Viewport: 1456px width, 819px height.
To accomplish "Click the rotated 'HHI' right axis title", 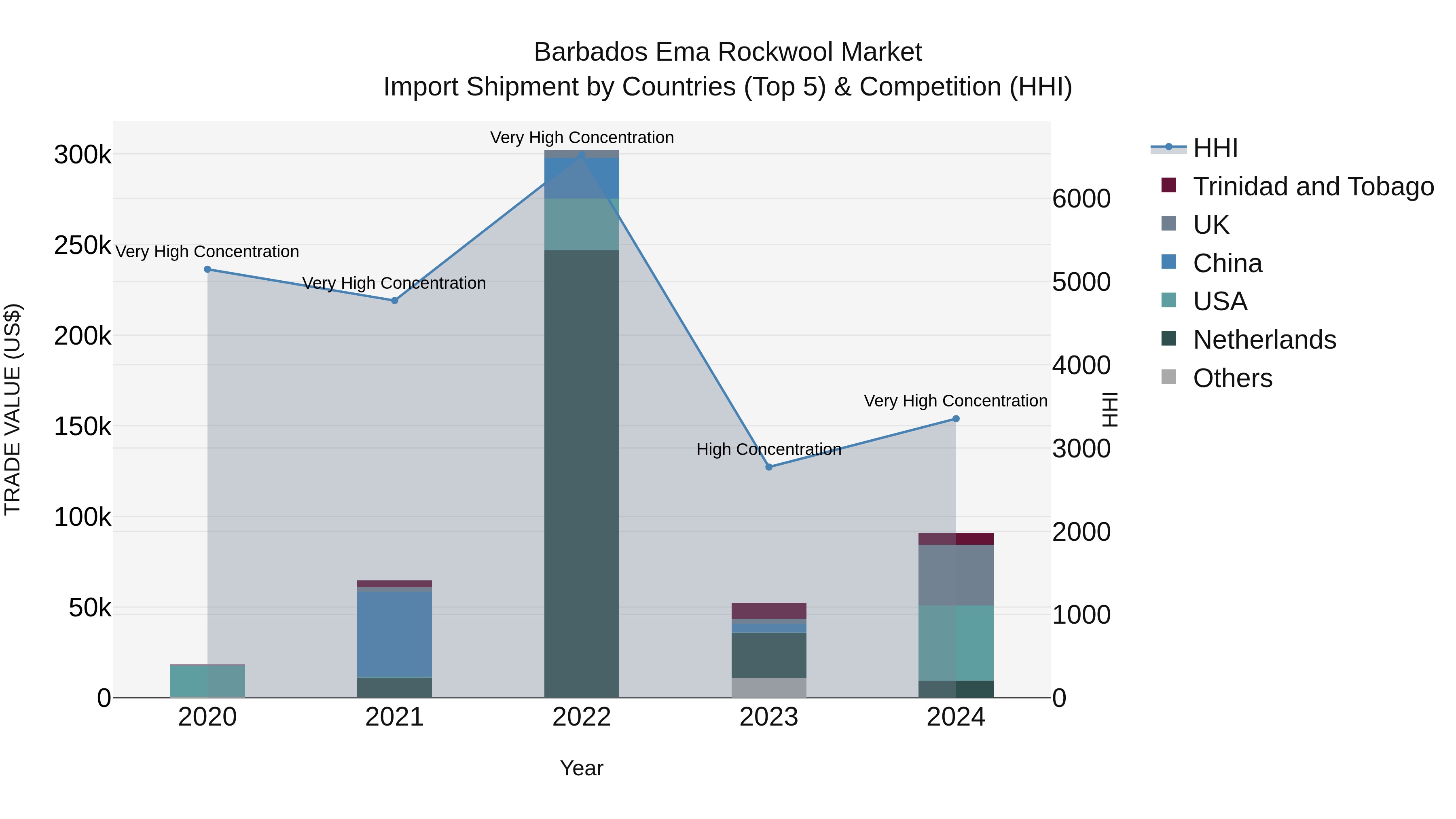I will [x=1109, y=409].
